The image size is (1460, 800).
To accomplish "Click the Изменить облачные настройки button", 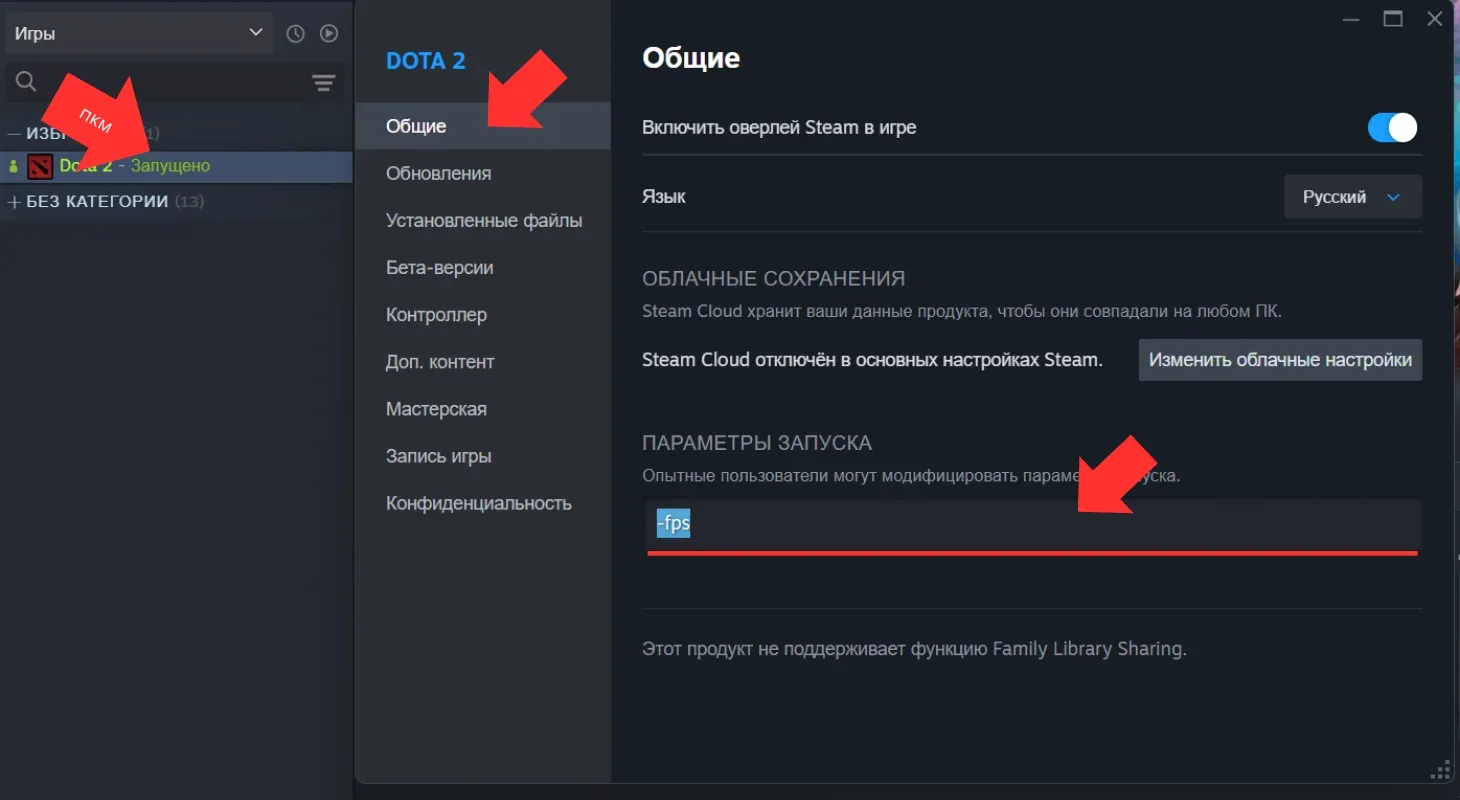I will 1280,359.
